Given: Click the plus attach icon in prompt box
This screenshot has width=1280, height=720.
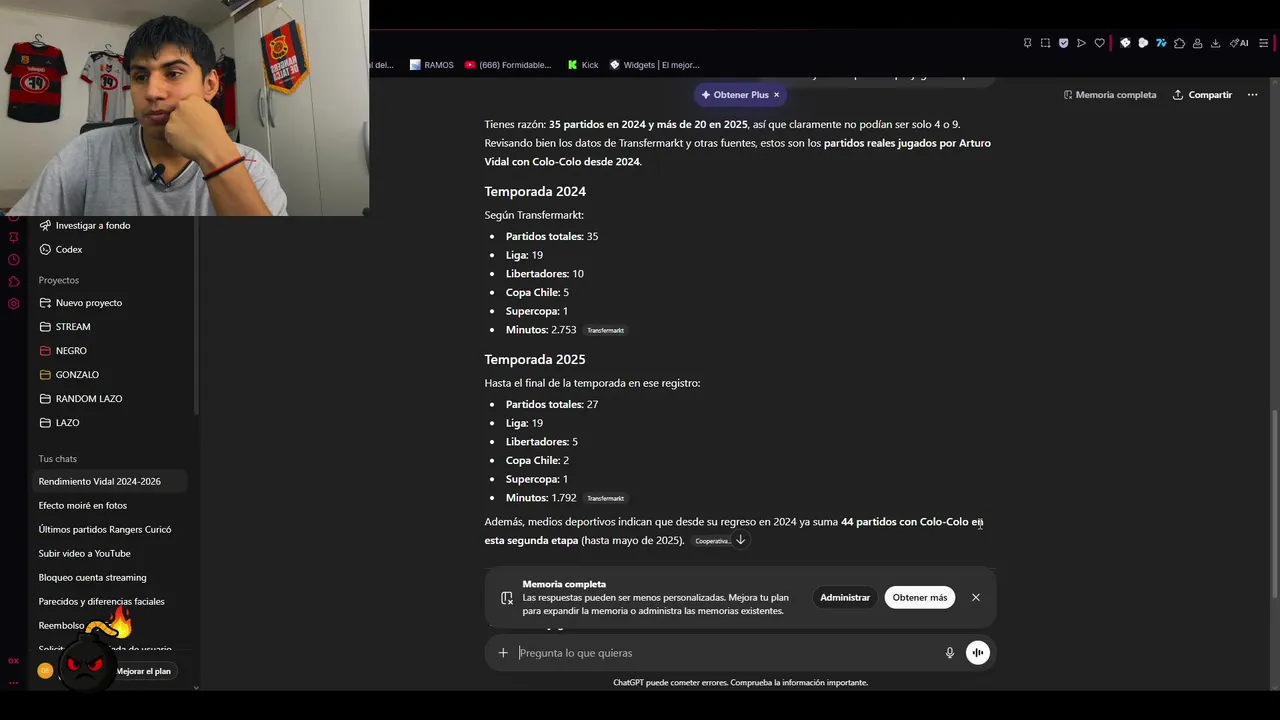Looking at the screenshot, I should (x=503, y=653).
